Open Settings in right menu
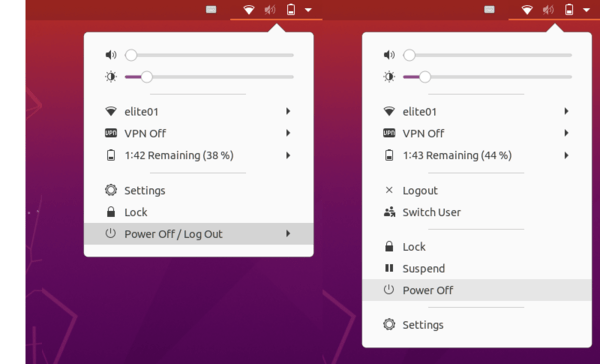This screenshot has height=364, width=600. coord(477,325)
